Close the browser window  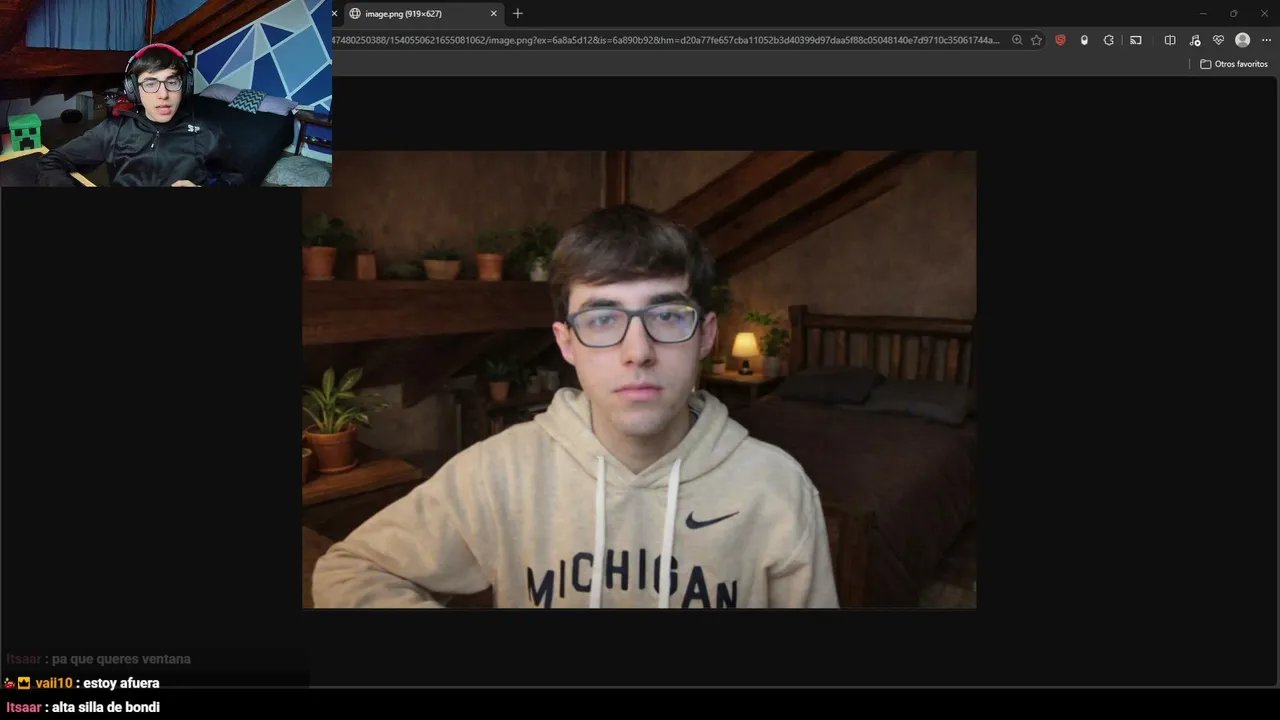[x=1264, y=13]
